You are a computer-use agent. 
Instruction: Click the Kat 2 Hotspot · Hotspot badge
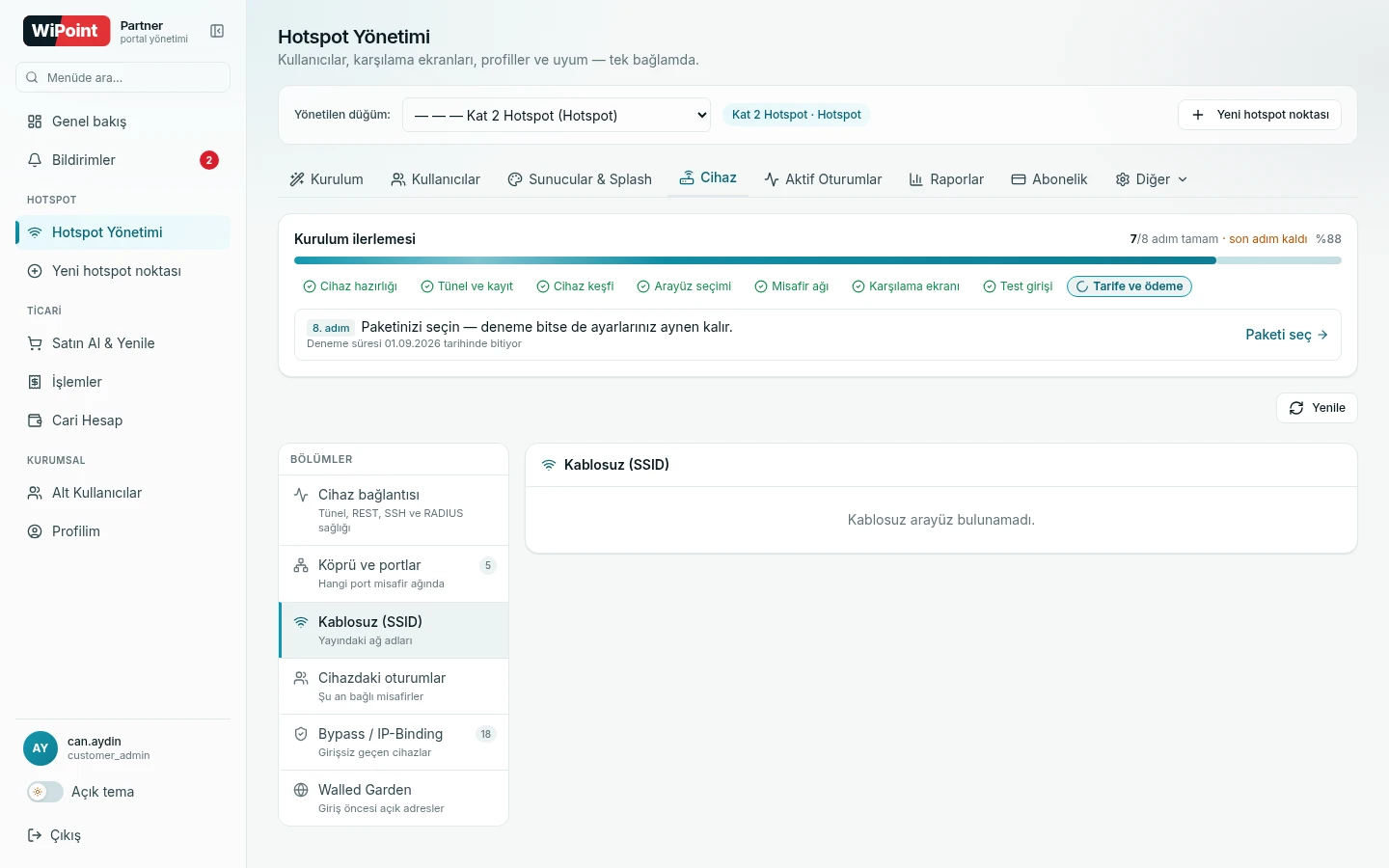point(797,115)
